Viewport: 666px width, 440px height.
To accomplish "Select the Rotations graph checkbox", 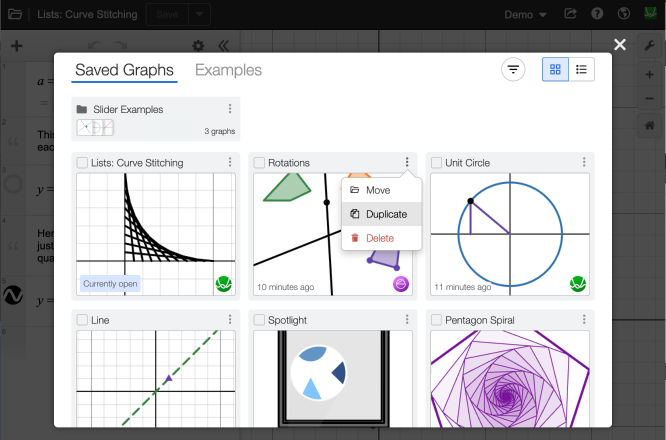I will 259,163.
